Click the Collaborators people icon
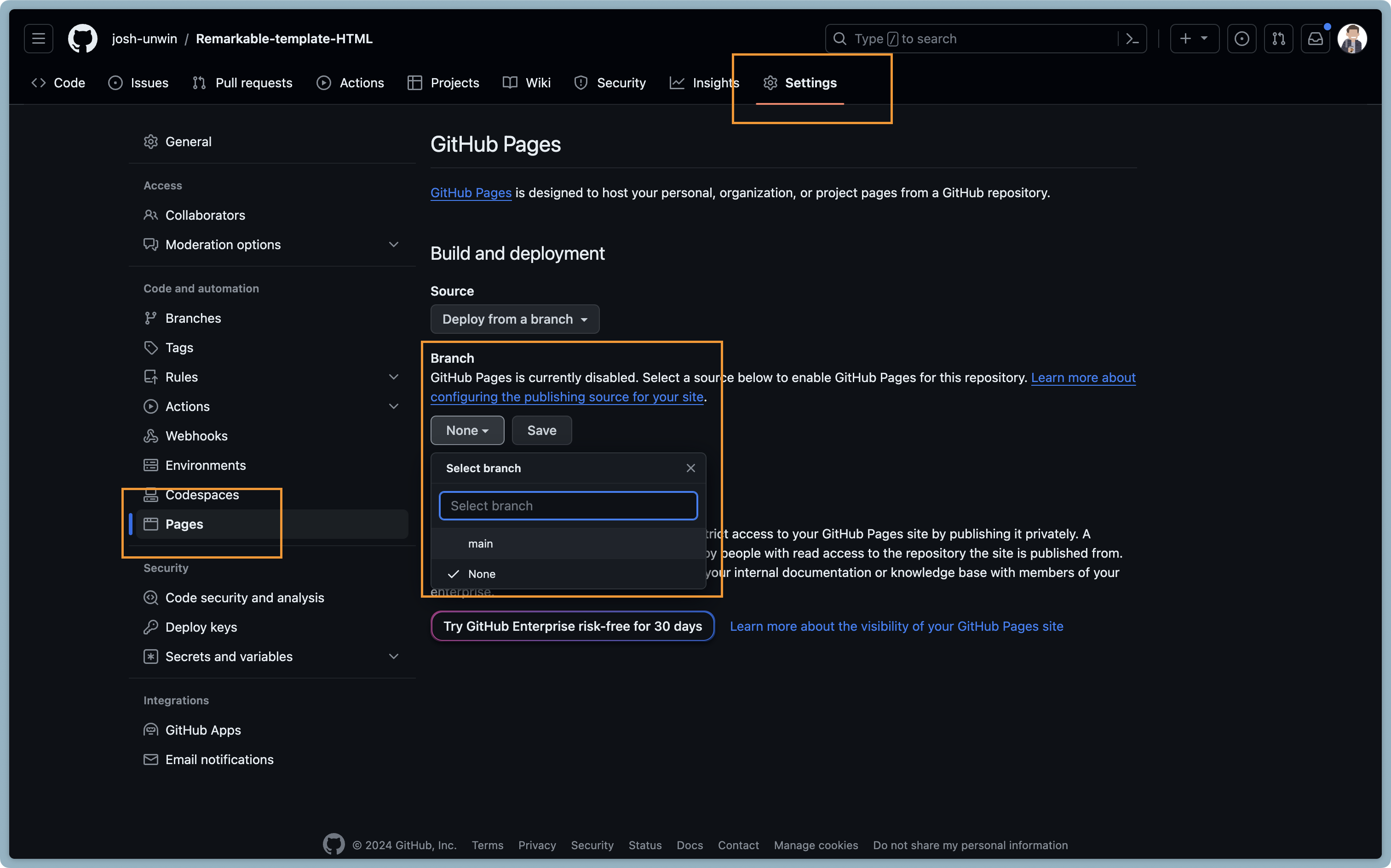This screenshot has height=868, width=1391. (150, 215)
